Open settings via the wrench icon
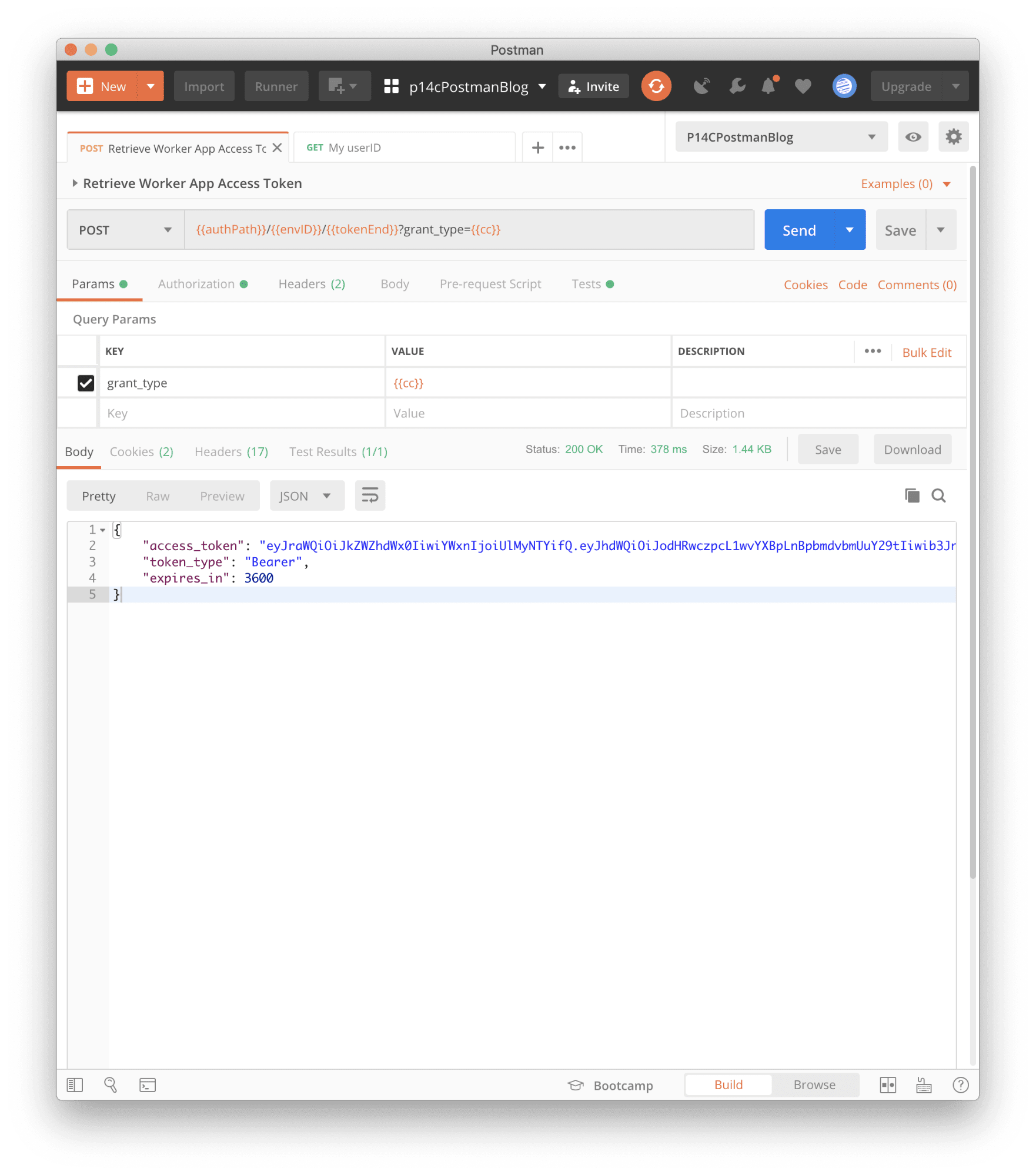 pyautogui.click(x=737, y=86)
